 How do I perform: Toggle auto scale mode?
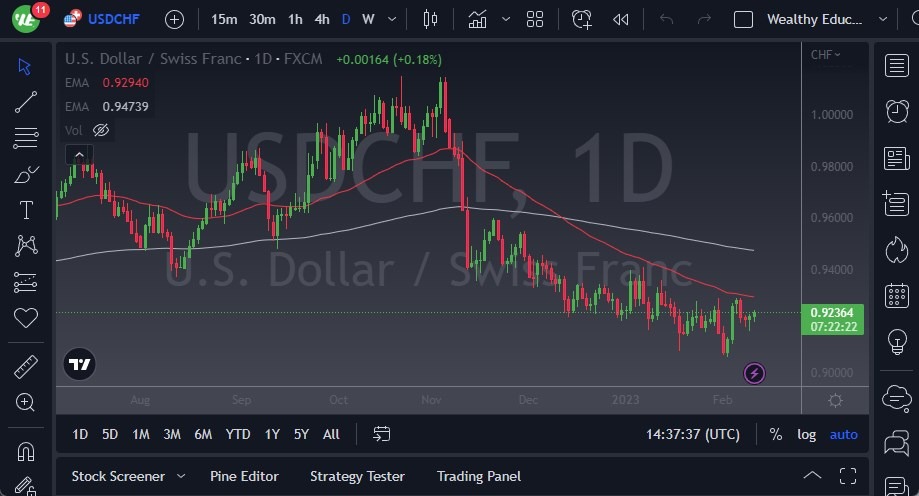point(843,434)
